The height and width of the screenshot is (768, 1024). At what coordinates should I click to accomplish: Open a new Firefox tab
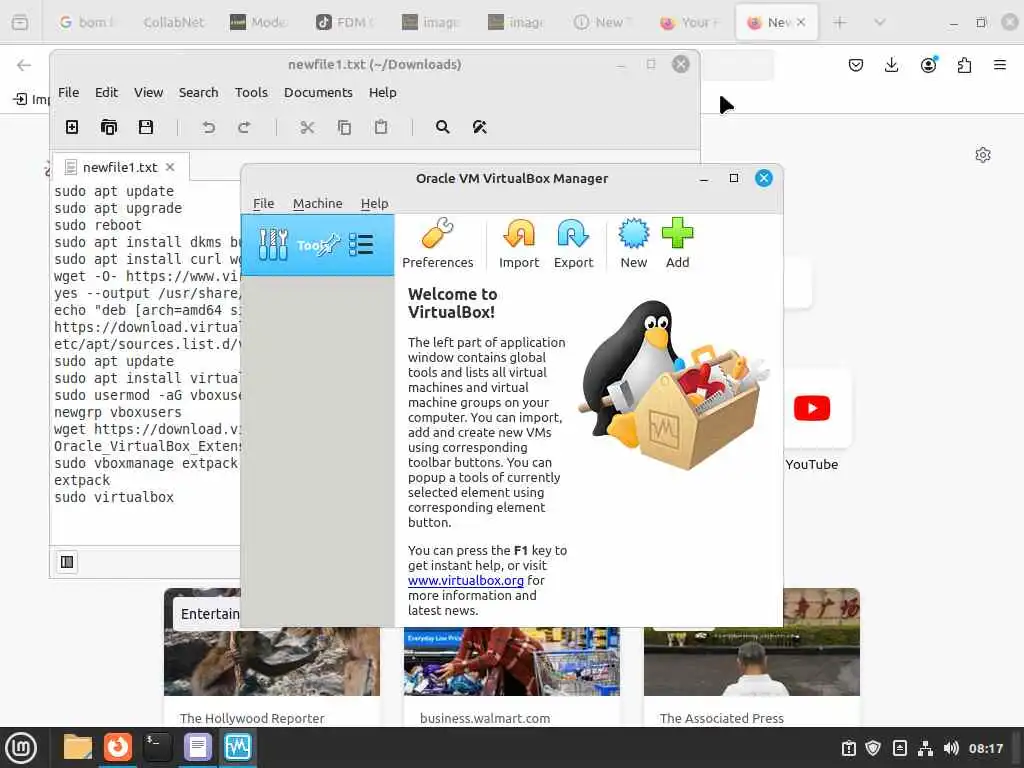click(839, 22)
